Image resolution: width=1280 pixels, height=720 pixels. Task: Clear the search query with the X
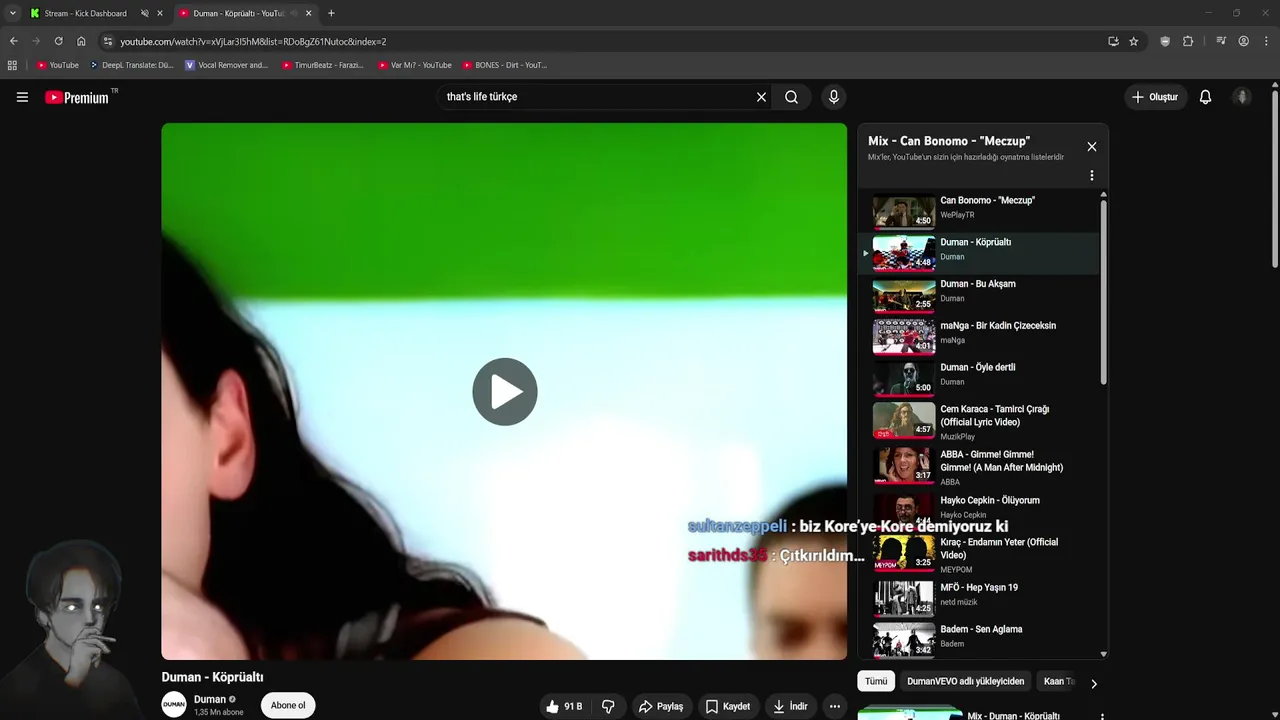tap(761, 97)
